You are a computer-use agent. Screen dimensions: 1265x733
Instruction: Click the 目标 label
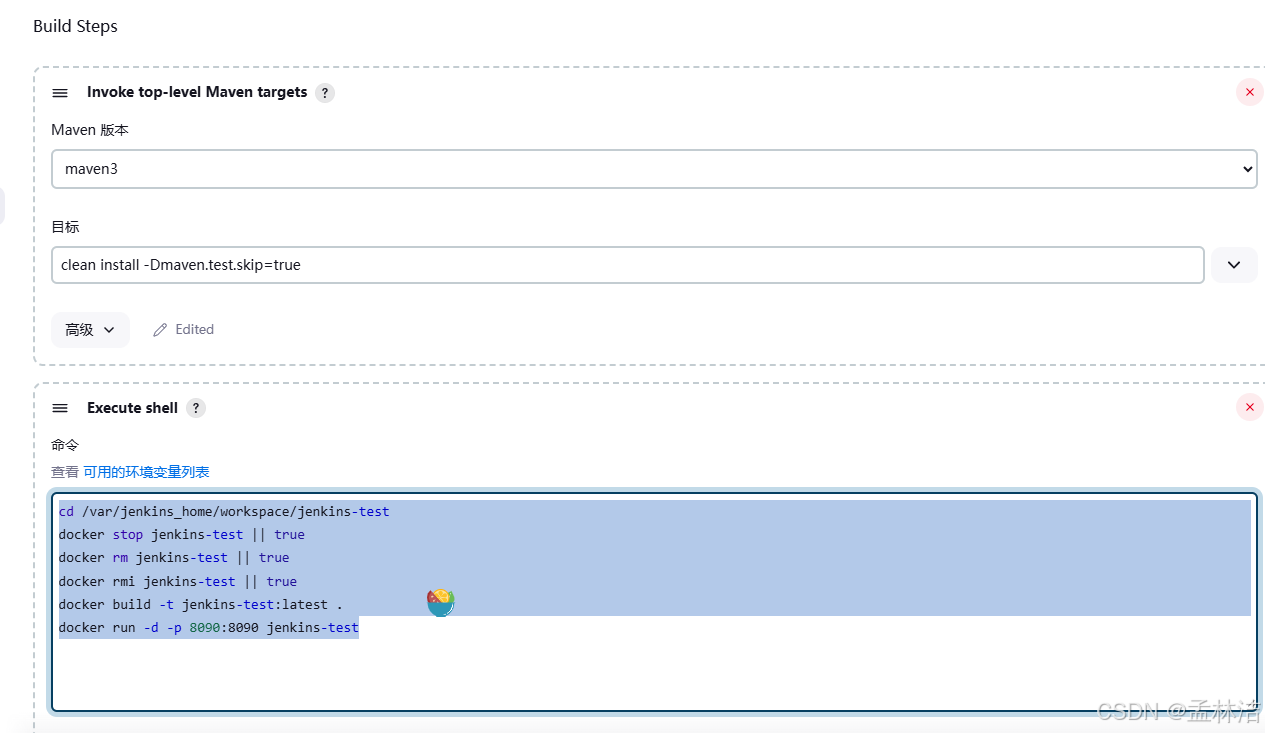(65, 227)
